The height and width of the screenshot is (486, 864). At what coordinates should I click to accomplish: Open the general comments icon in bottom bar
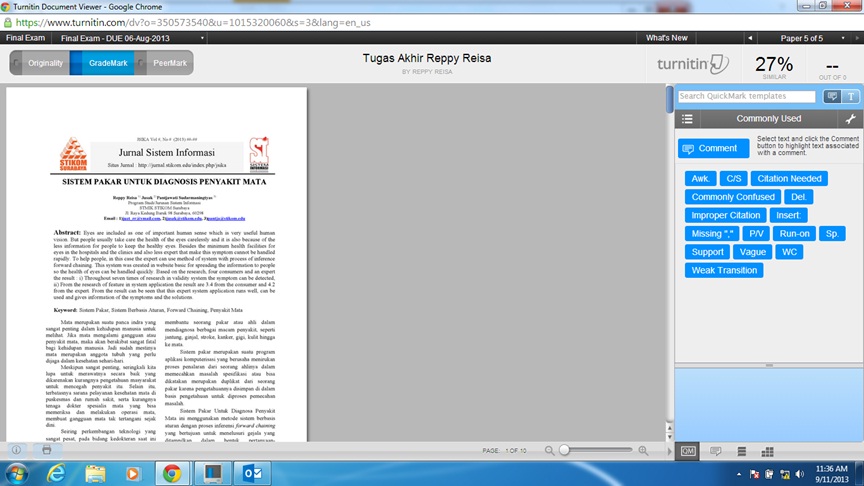pos(715,451)
